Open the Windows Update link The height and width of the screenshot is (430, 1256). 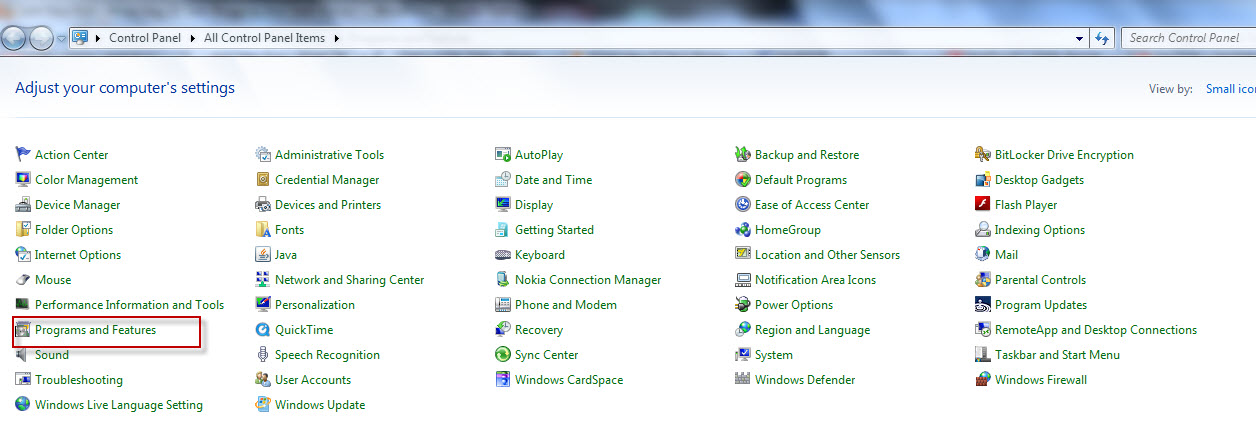click(320, 405)
